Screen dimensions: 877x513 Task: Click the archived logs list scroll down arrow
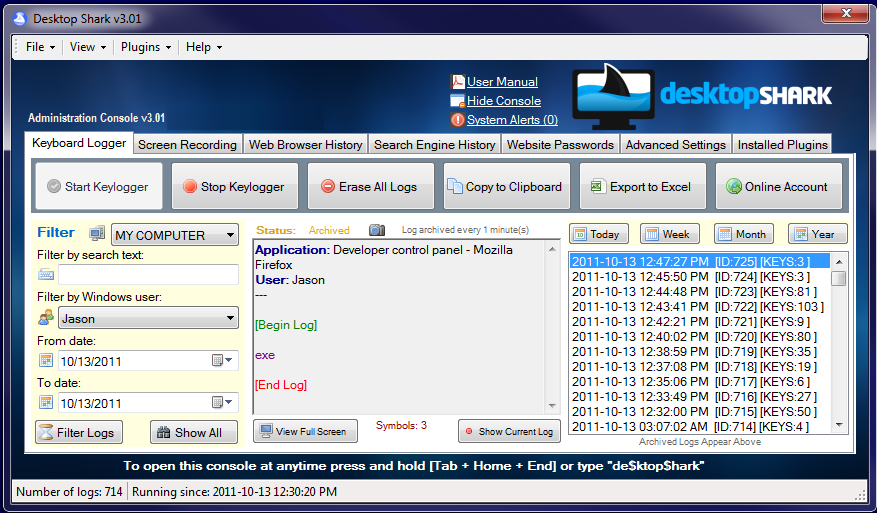tap(838, 425)
